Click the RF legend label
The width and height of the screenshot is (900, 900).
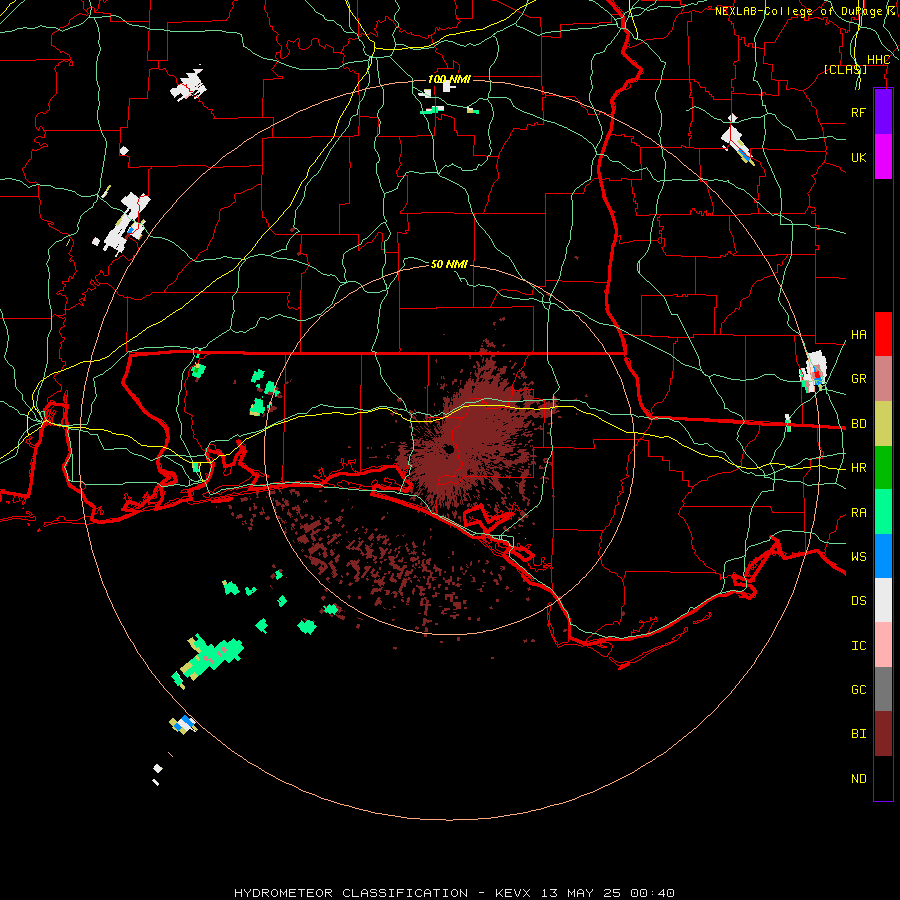click(x=858, y=112)
